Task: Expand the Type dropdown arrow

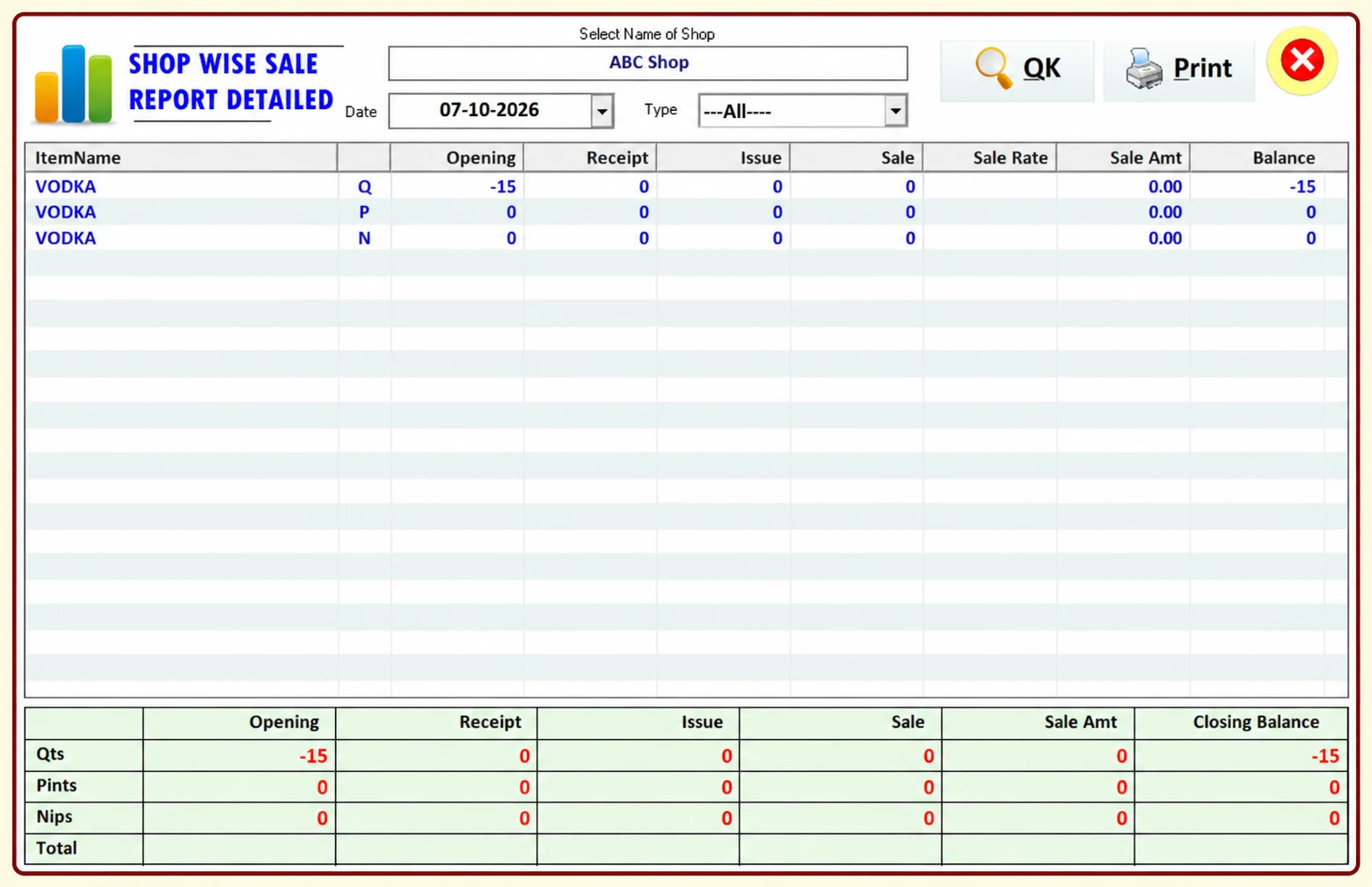Action: (x=895, y=111)
